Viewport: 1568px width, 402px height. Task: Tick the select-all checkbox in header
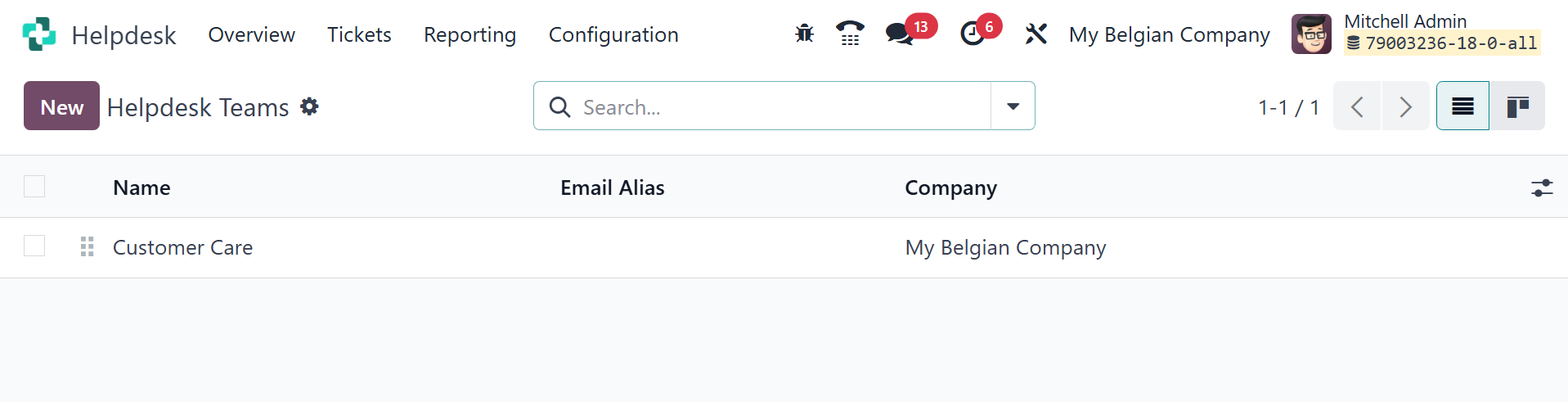pos(34,187)
